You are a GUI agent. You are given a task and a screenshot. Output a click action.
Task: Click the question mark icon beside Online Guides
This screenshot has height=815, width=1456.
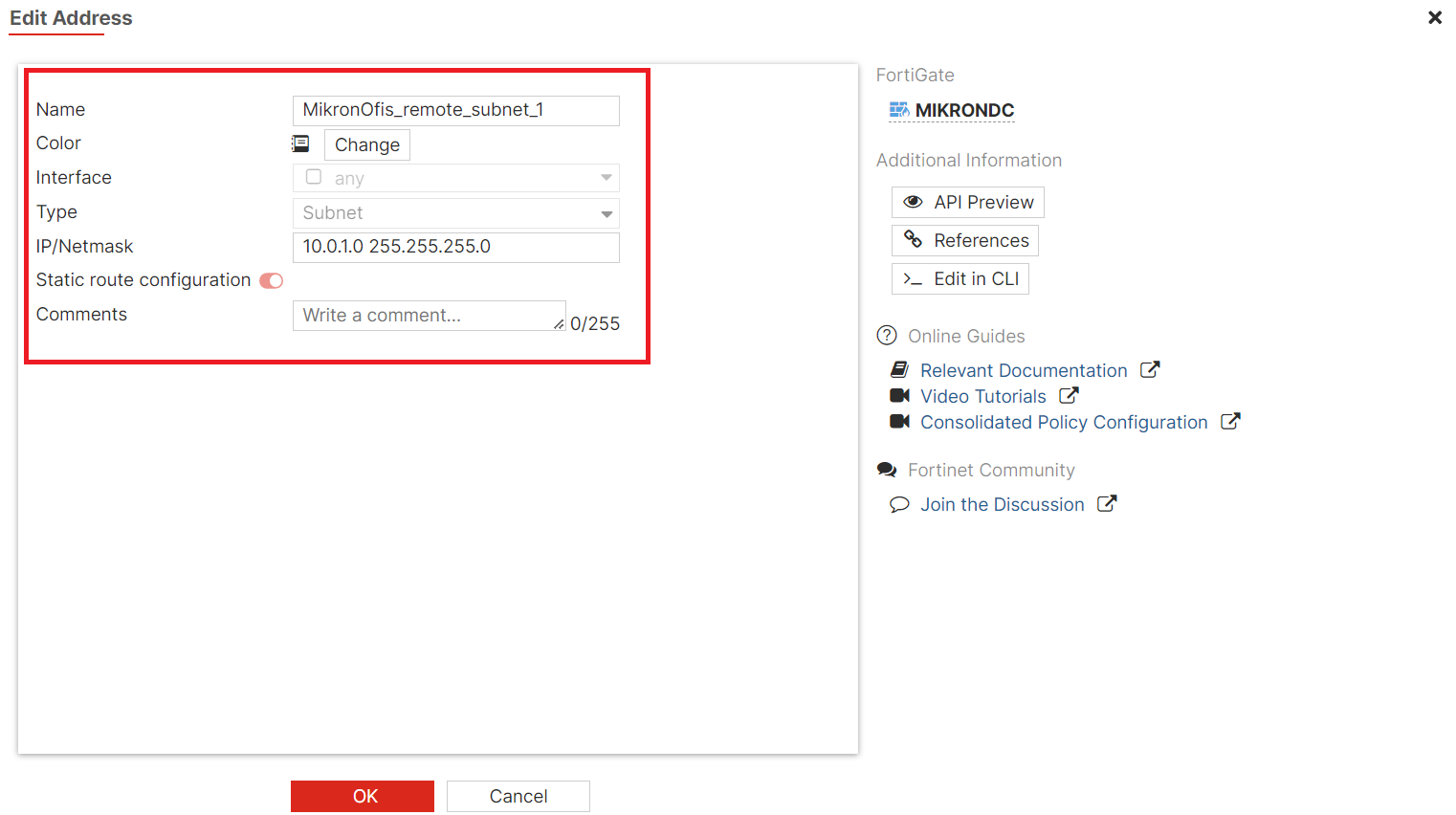[x=887, y=336]
